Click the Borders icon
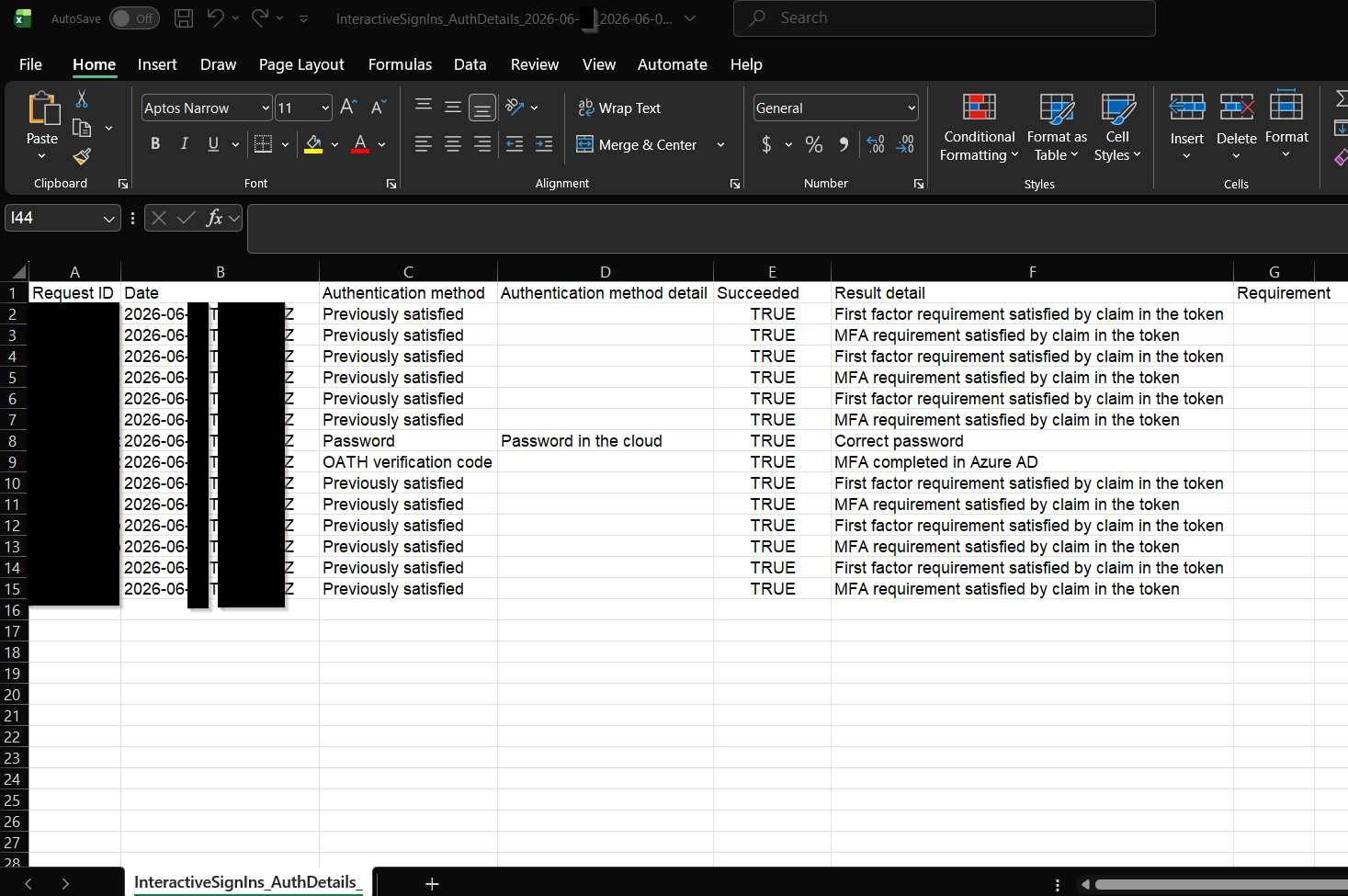 tap(263, 143)
